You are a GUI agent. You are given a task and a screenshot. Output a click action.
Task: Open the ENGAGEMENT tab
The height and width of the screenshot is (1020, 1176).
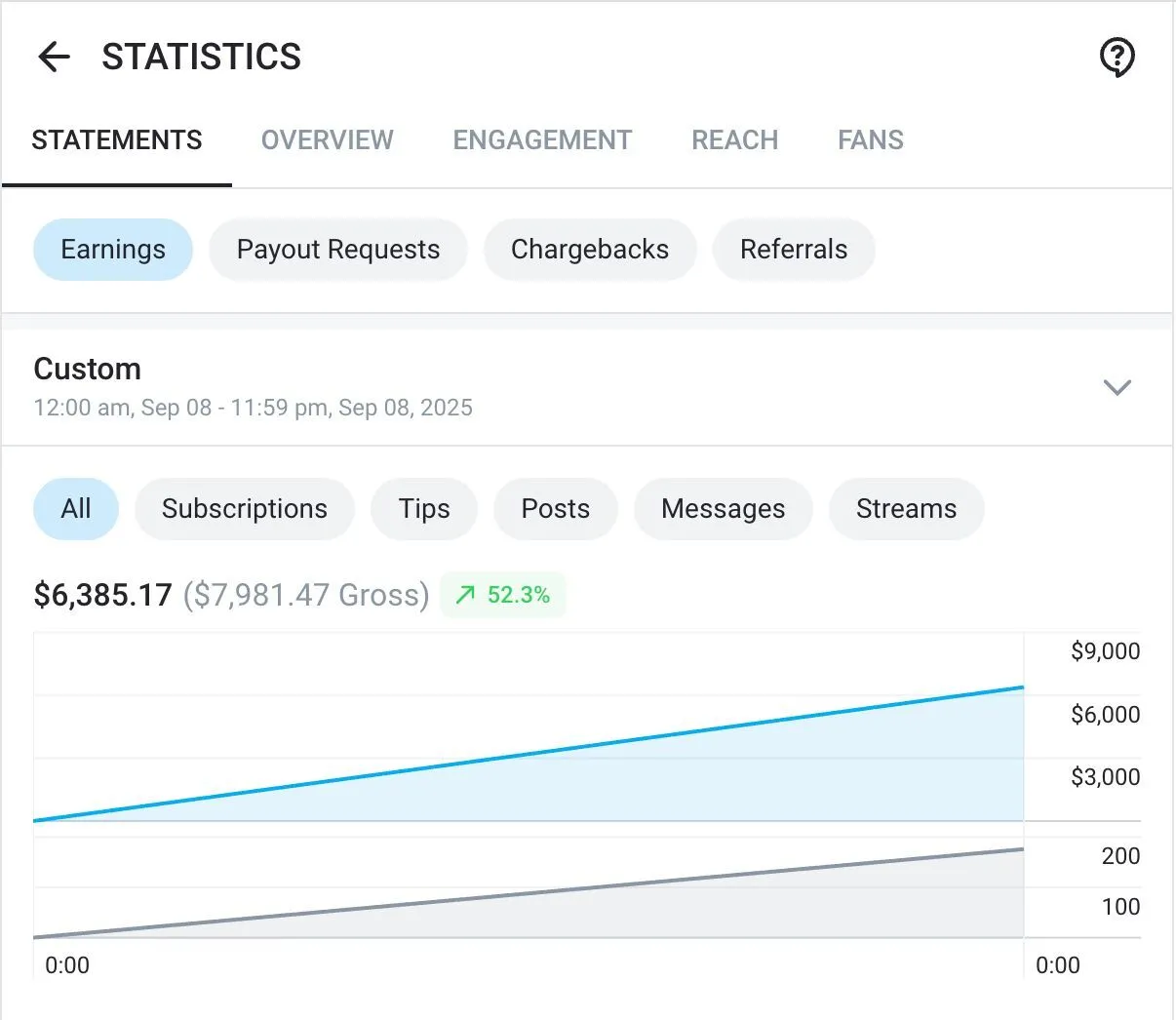541,139
